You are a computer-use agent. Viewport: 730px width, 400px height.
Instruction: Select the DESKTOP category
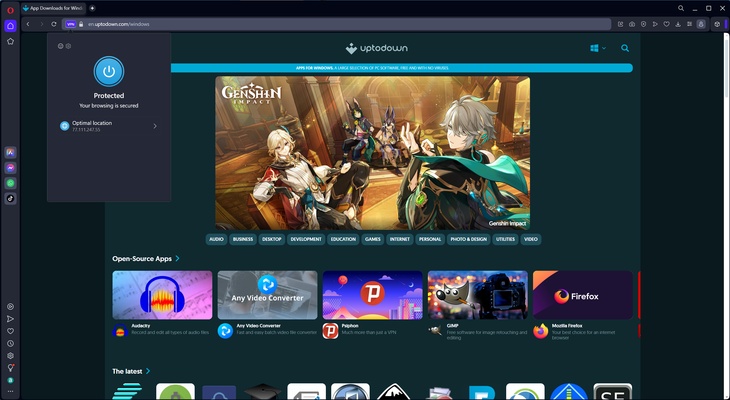(272, 239)
